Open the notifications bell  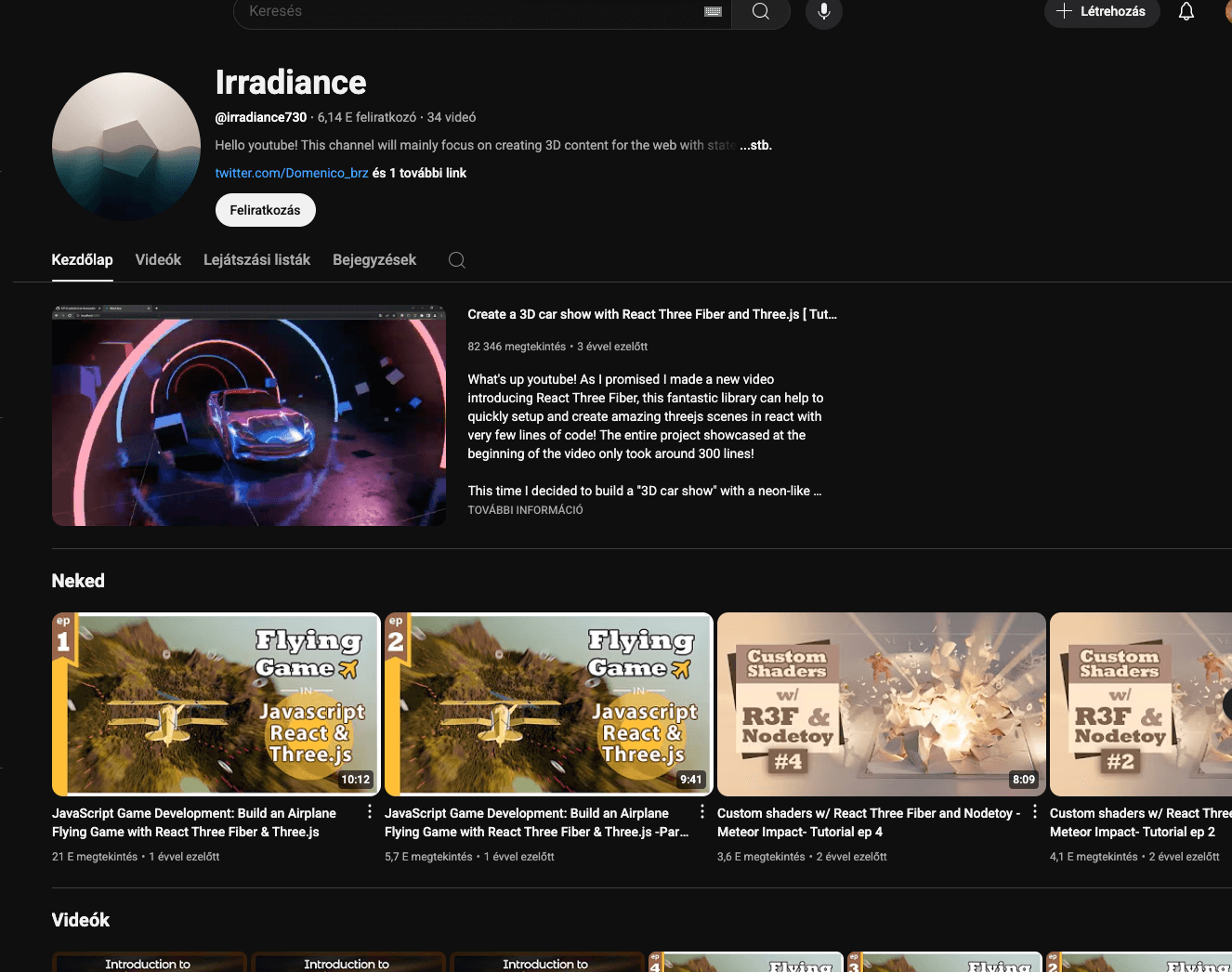(1186, 11)
